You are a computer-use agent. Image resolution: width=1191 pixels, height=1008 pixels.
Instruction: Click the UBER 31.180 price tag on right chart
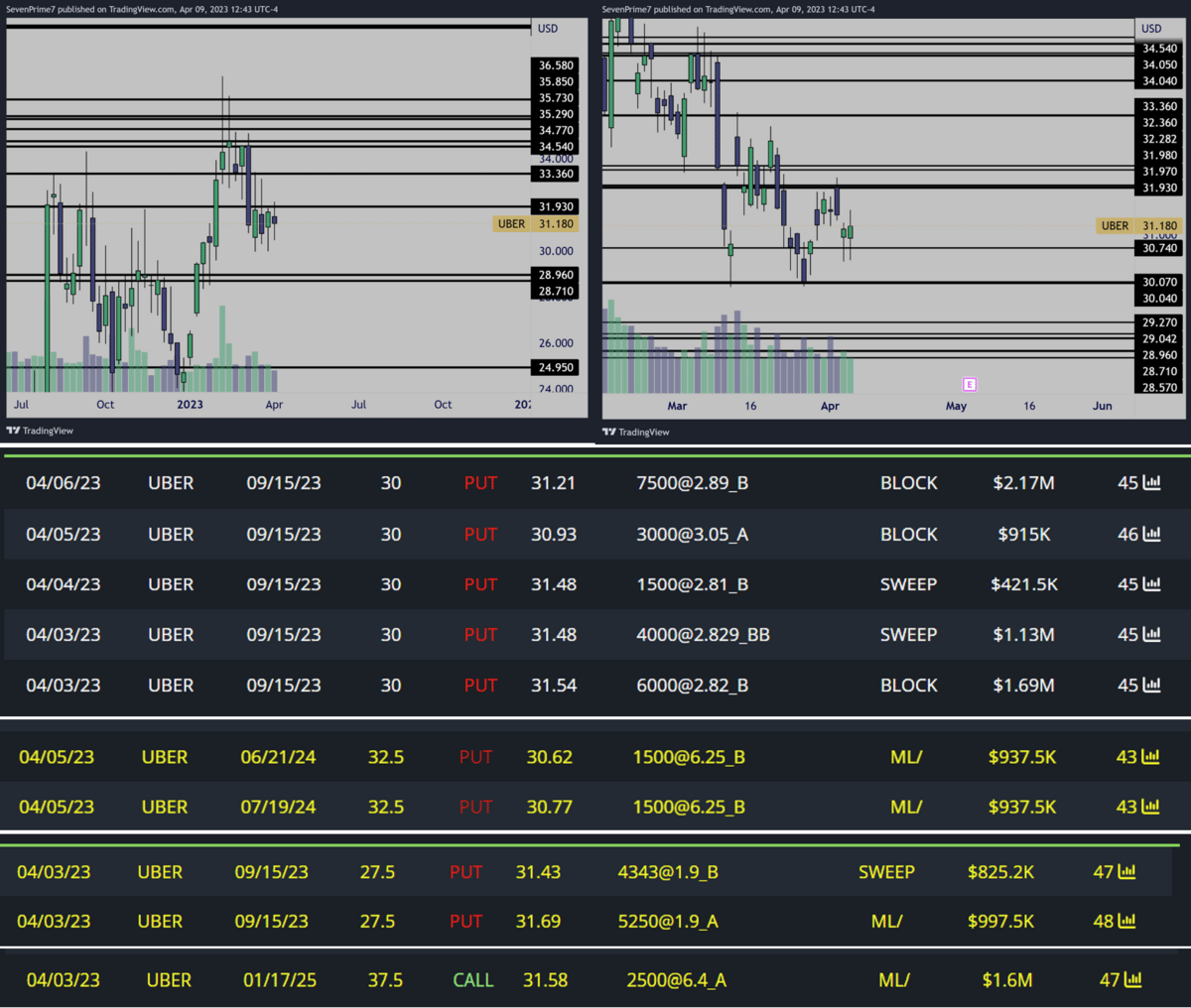click(1139, 226)
